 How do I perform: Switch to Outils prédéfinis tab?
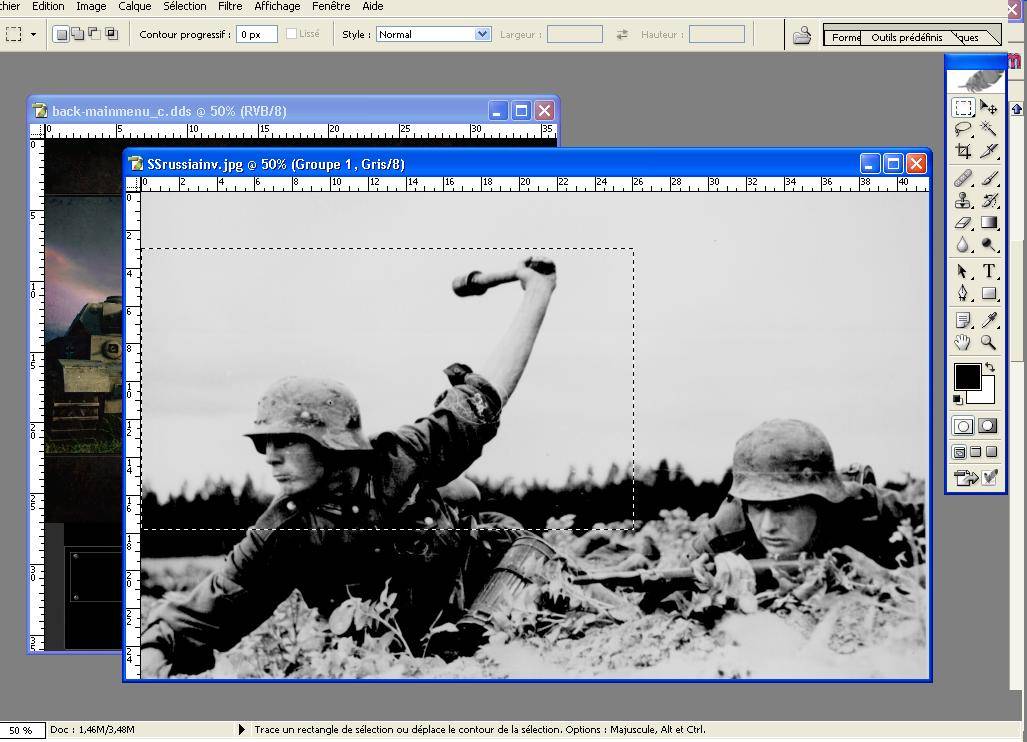(x=906, y=38)
